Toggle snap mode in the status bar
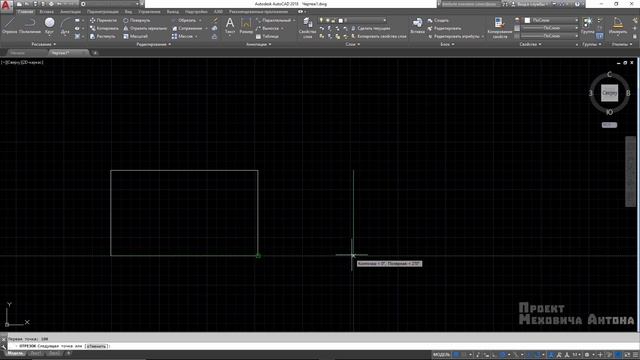Screen dimensions: 640x360 (x=464, y=355)
